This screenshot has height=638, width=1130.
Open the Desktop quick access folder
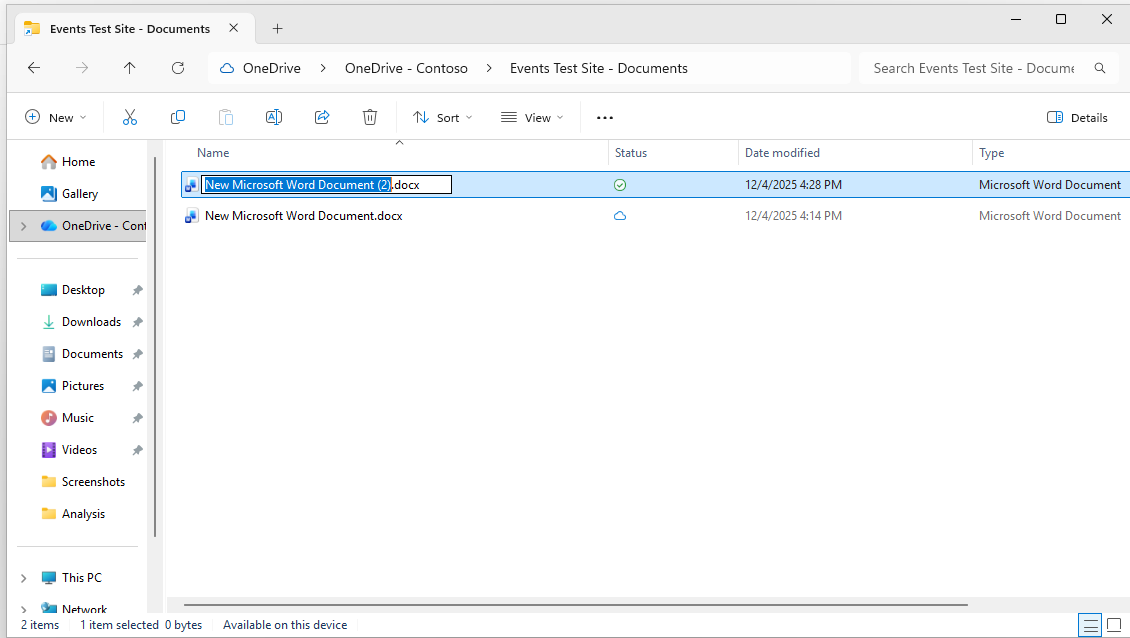coord(83,290)
